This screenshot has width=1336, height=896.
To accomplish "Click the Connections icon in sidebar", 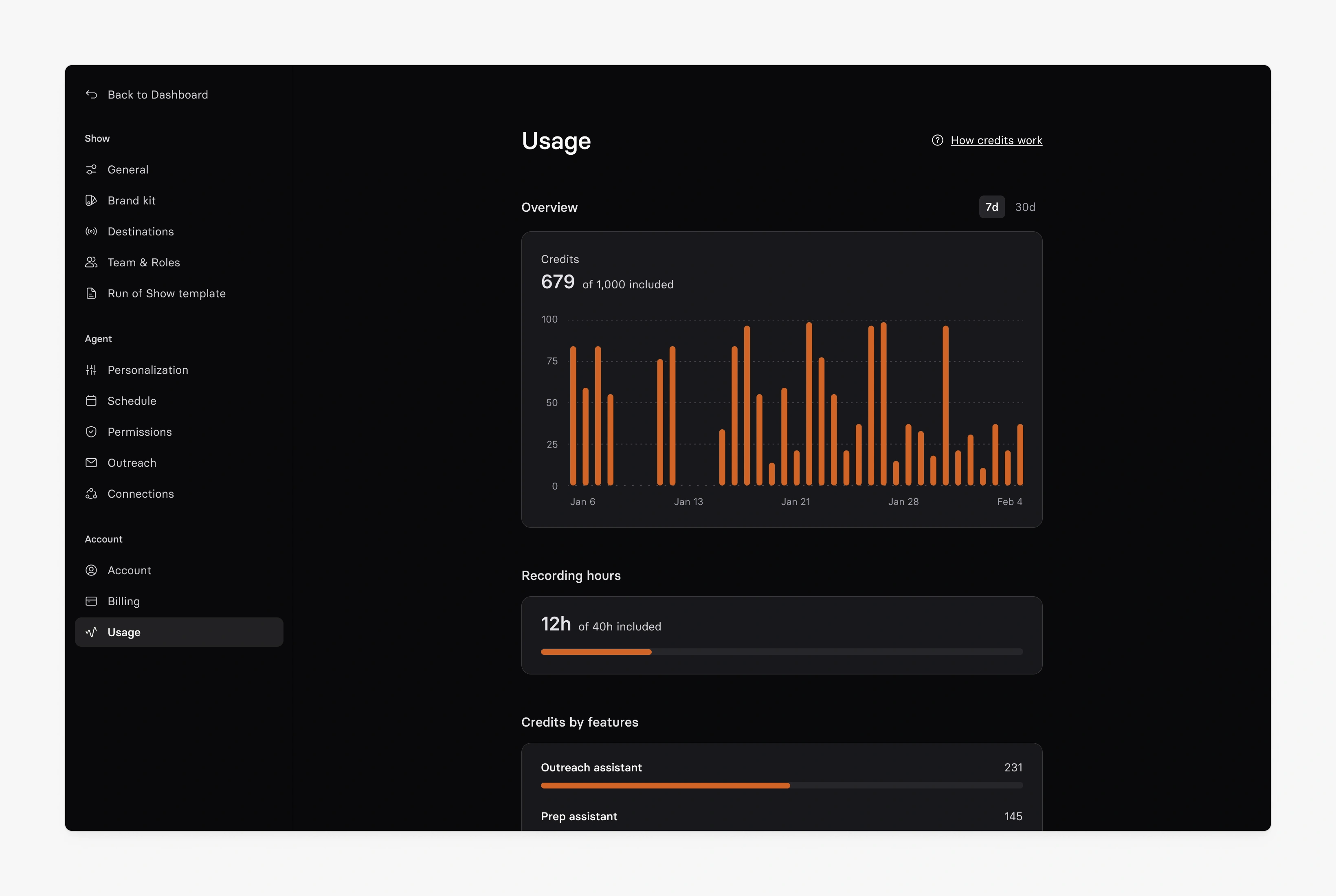I will [91, 494].
